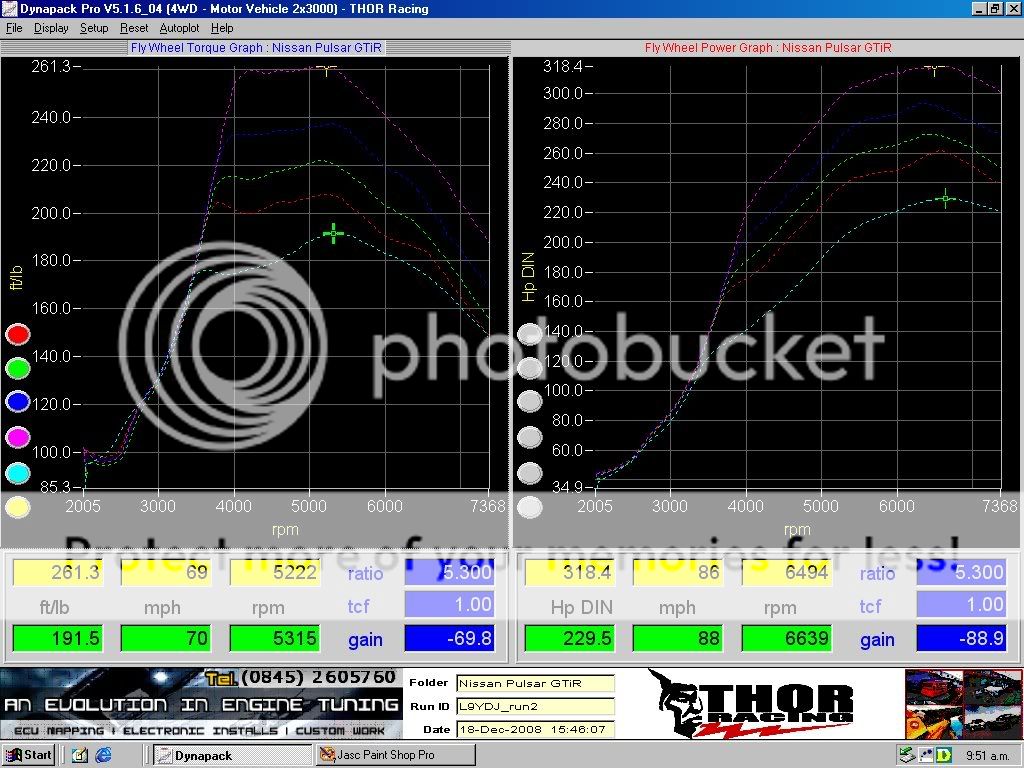Click the green 70 mph value

coord(166,638)
